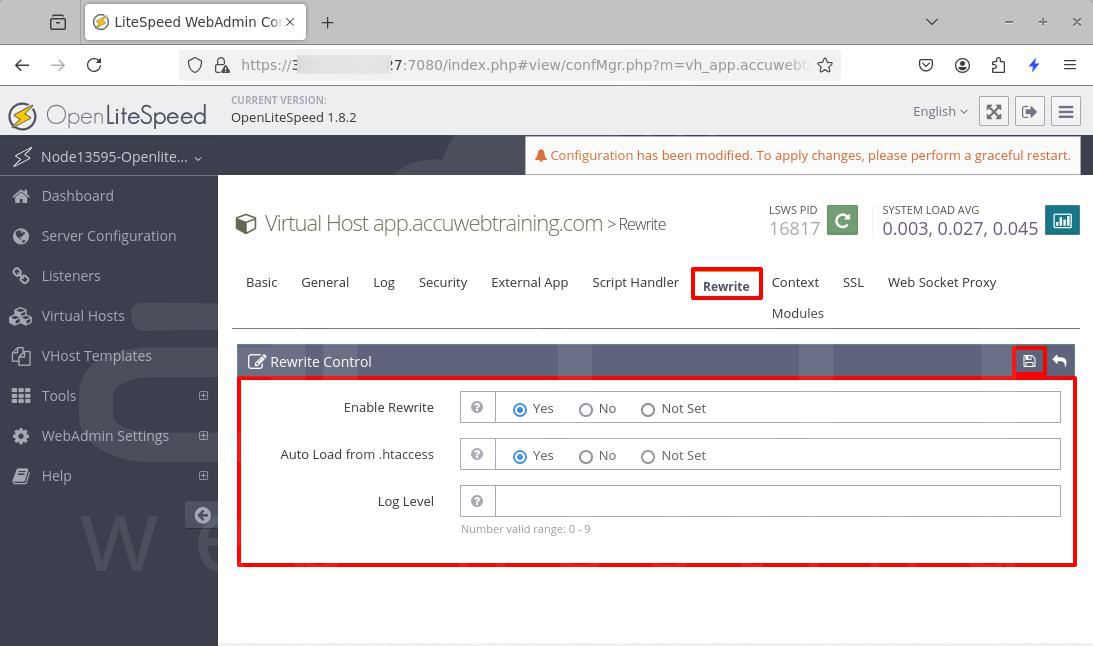Set Enable Rewrite to Yes
Screen dimensions: 1093x646
click(x=519, y=410)
